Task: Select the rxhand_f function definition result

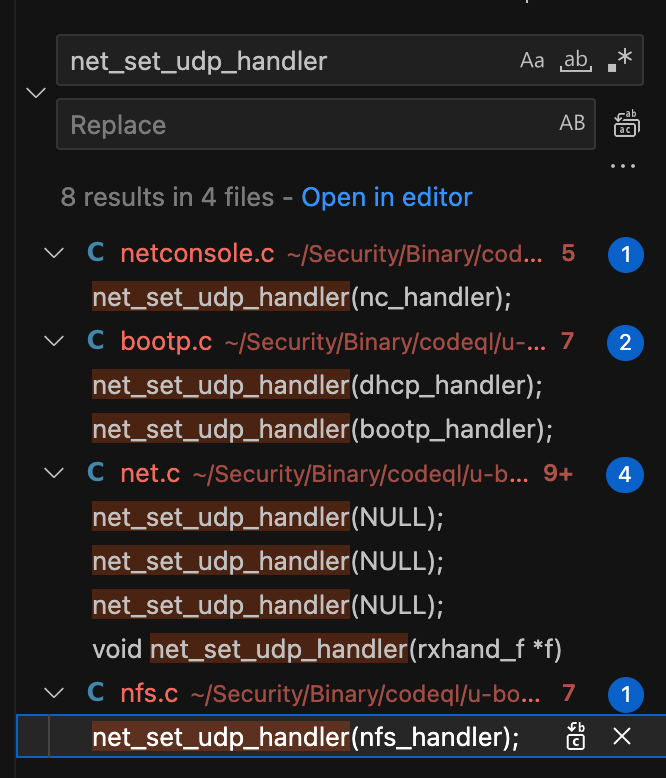Action: [x=327, y=649]
